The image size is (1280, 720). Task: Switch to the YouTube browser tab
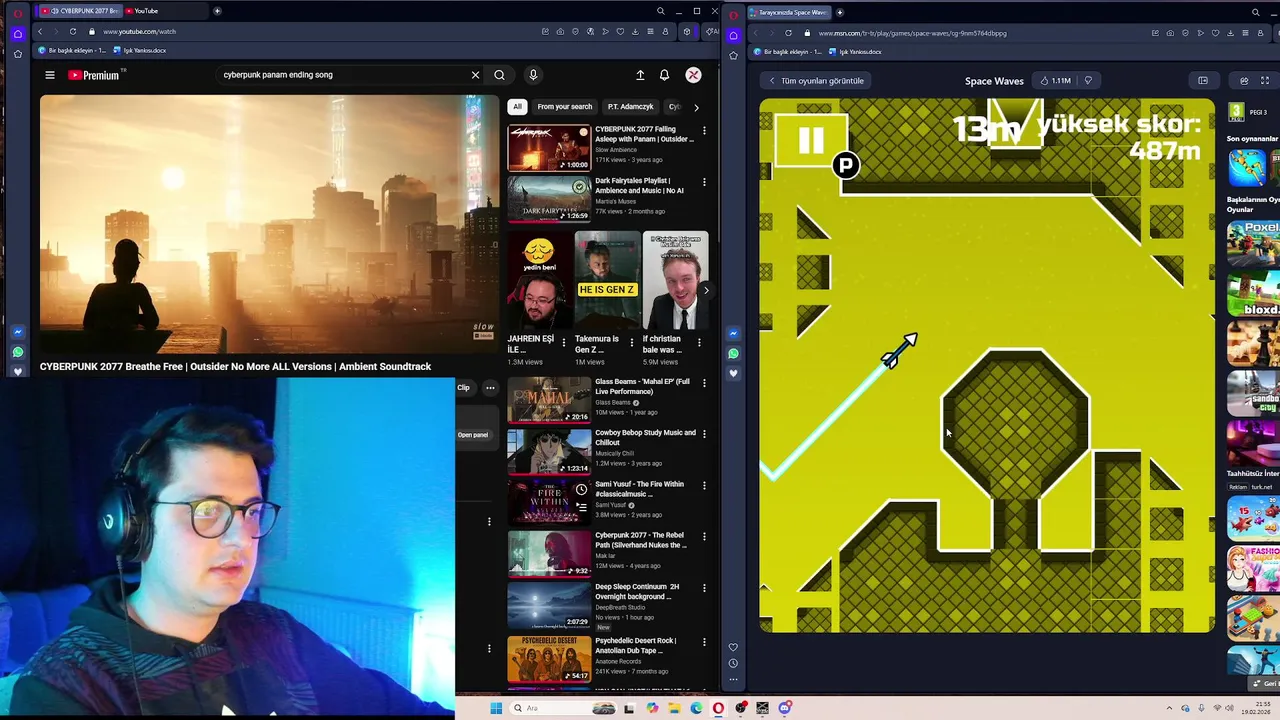click(165, 11)
